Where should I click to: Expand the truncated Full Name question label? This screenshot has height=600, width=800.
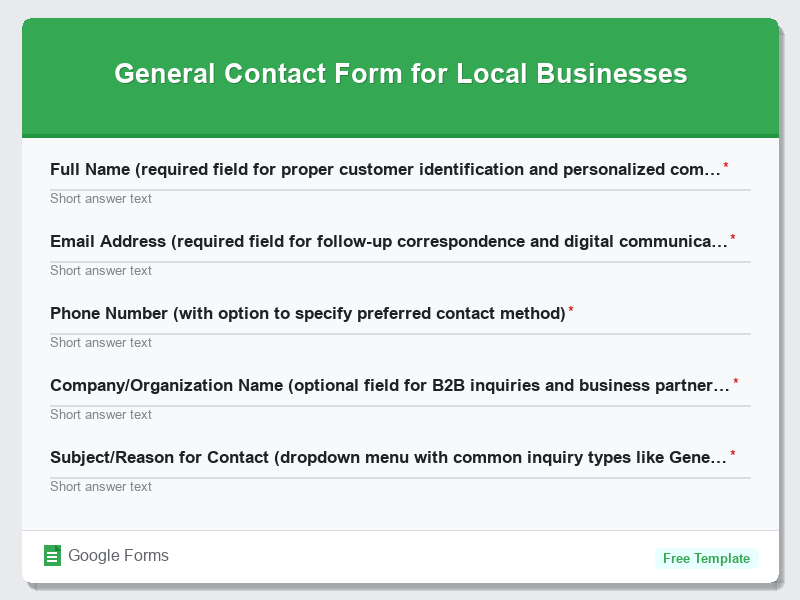pos(390,169)
